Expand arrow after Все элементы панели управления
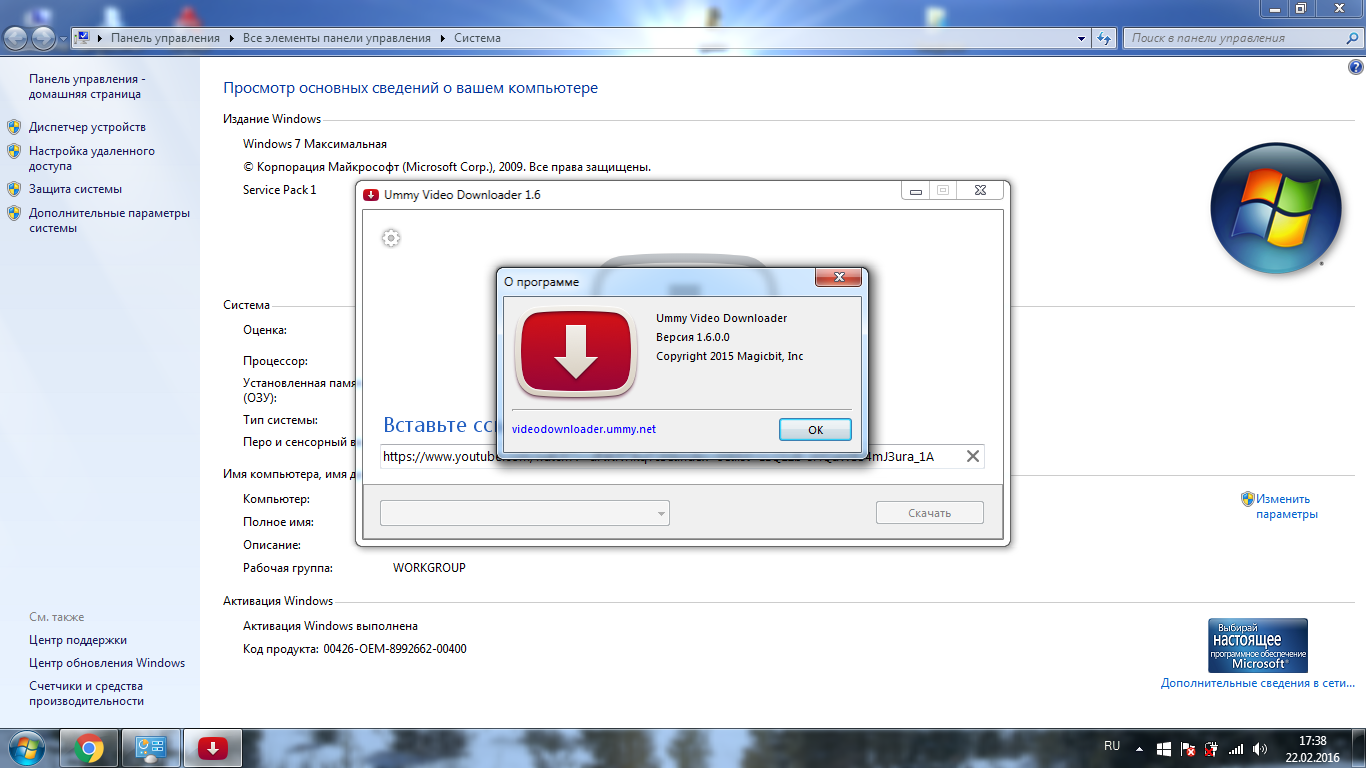 442,38
